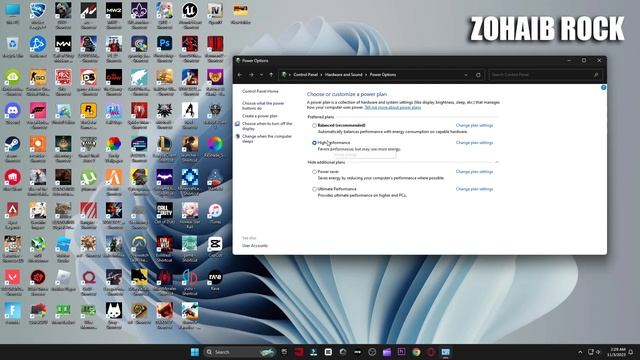Open the Windows Start menu
The height and width of the screenshot is (360, 640).
tap(195, 352)
